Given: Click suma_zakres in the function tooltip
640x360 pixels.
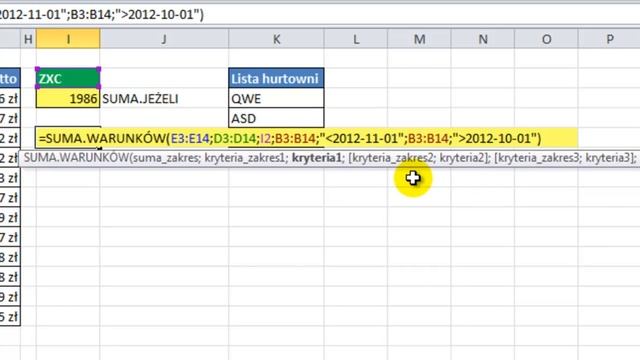Looking at the screenshot, I should 165,158.
